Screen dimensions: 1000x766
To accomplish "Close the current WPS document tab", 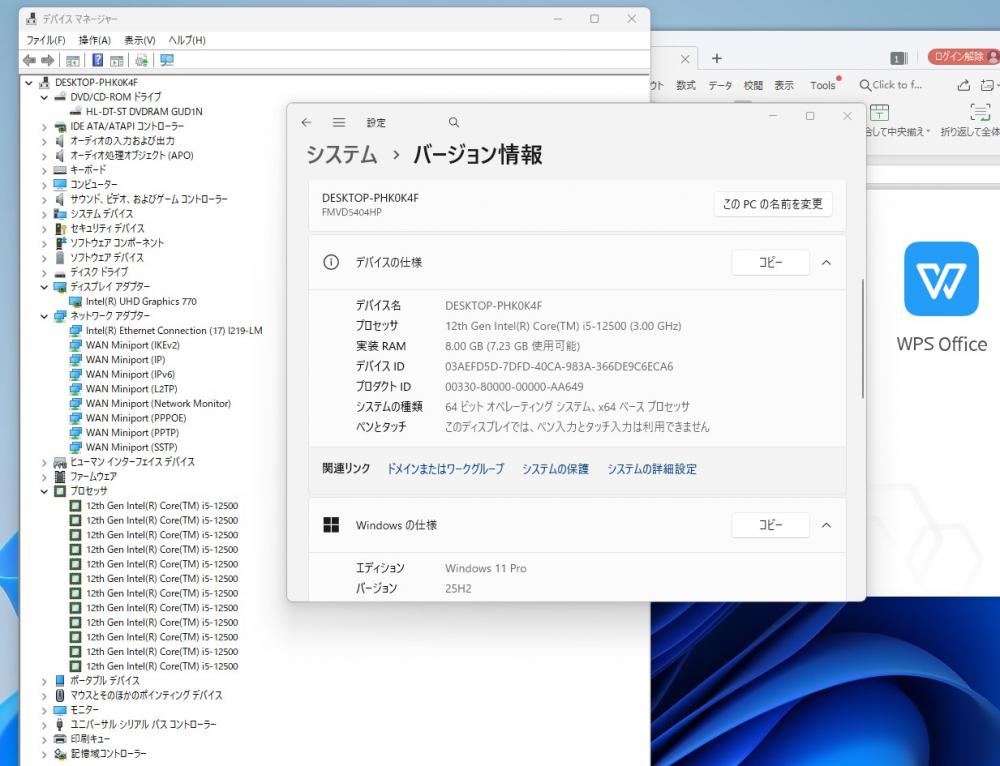I will [x=685, y=59].
